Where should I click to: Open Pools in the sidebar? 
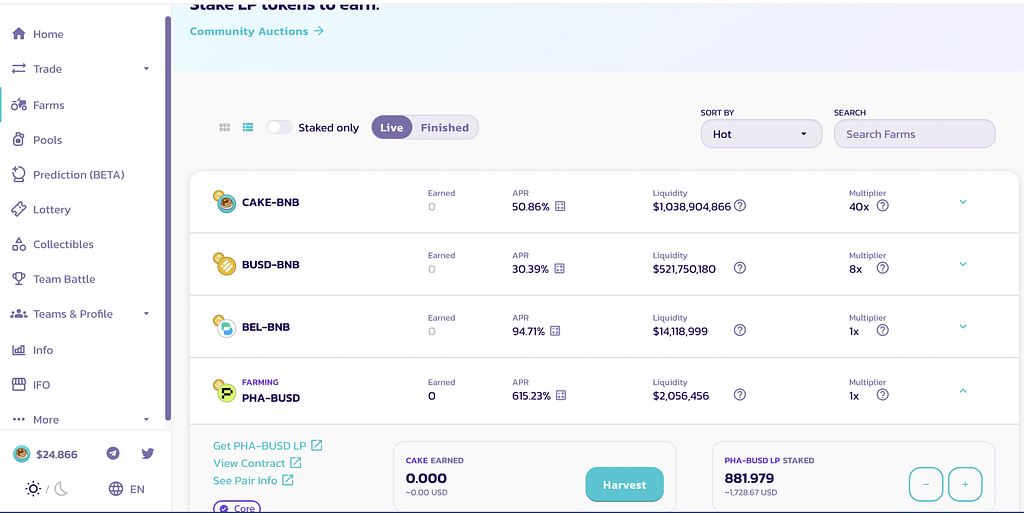47,140
